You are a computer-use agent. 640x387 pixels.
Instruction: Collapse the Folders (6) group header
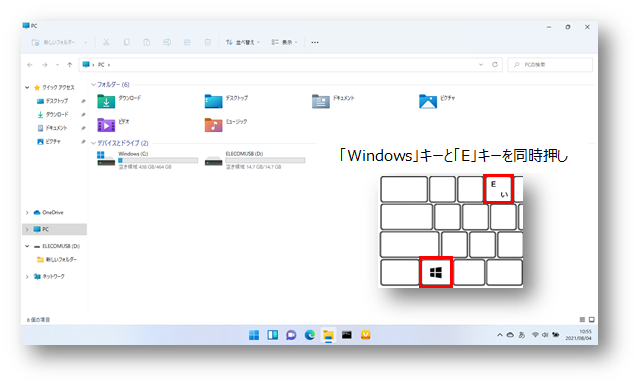[93, 85]
